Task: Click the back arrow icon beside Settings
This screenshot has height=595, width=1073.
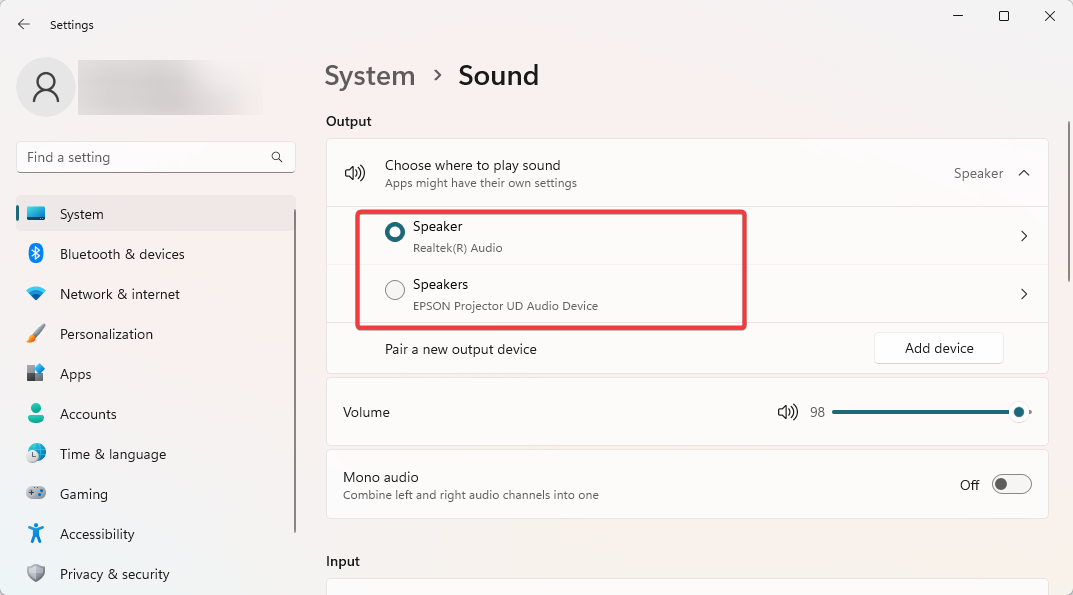Action: 24,24
